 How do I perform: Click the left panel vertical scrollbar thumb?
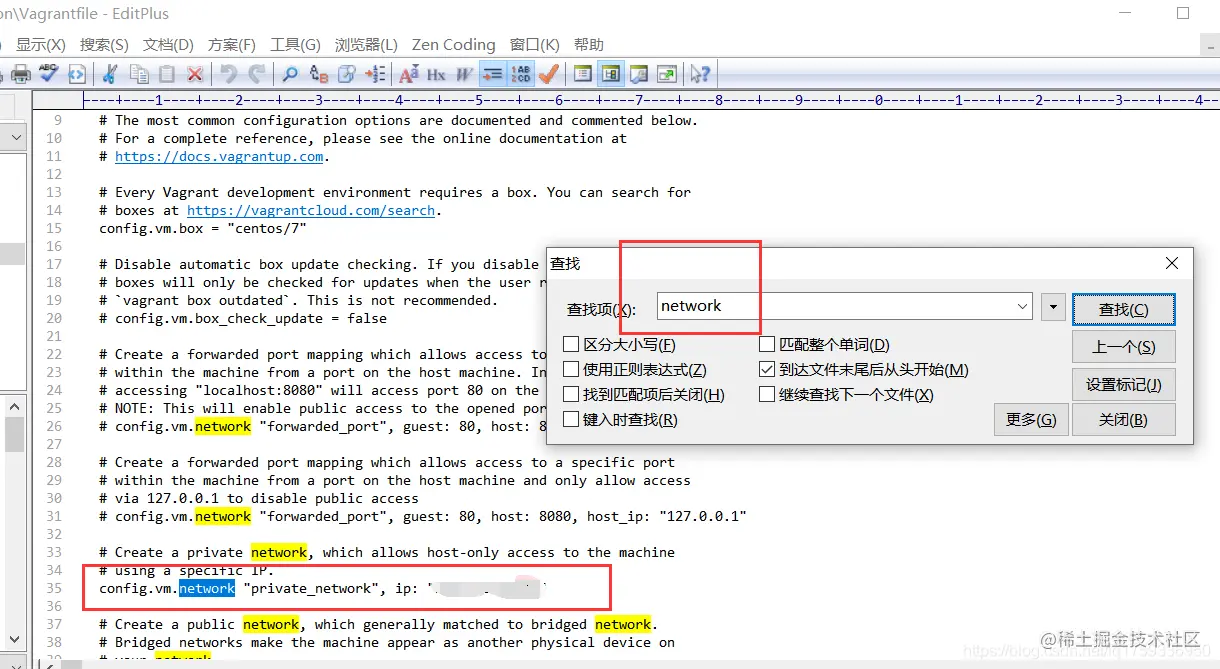tap(14, 434)
